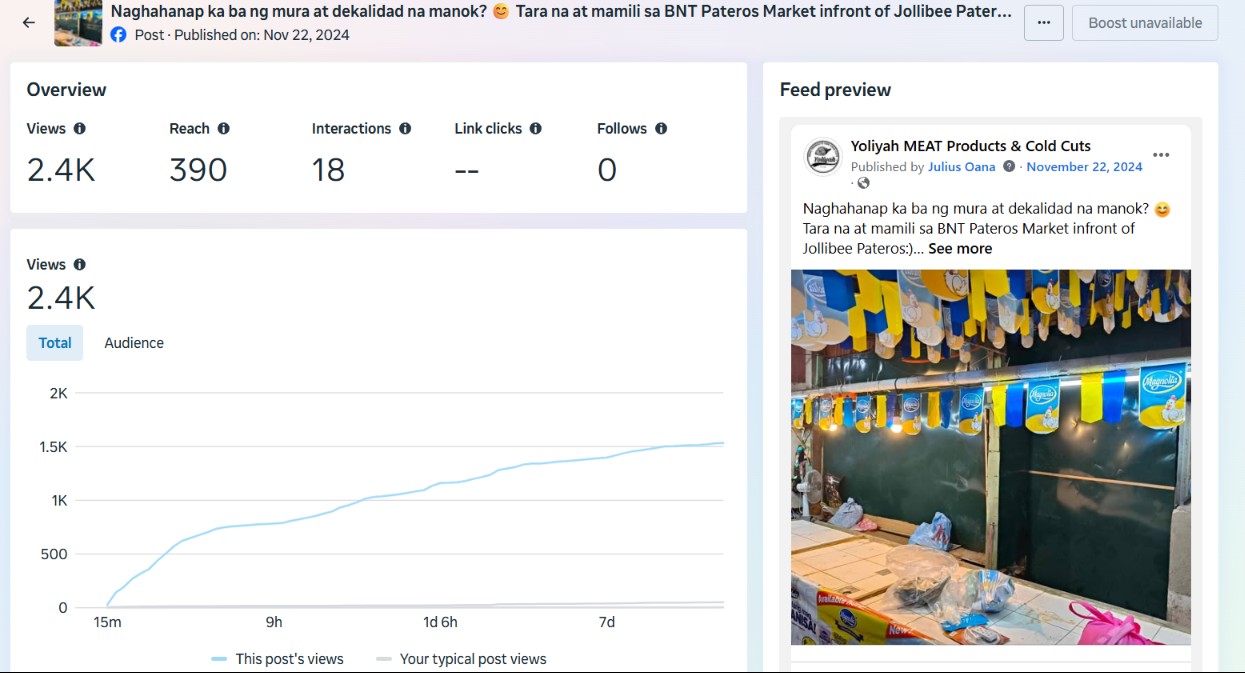Click the 0 Follows value
This screenshot has width=1245, height=673.
[607, 170]
